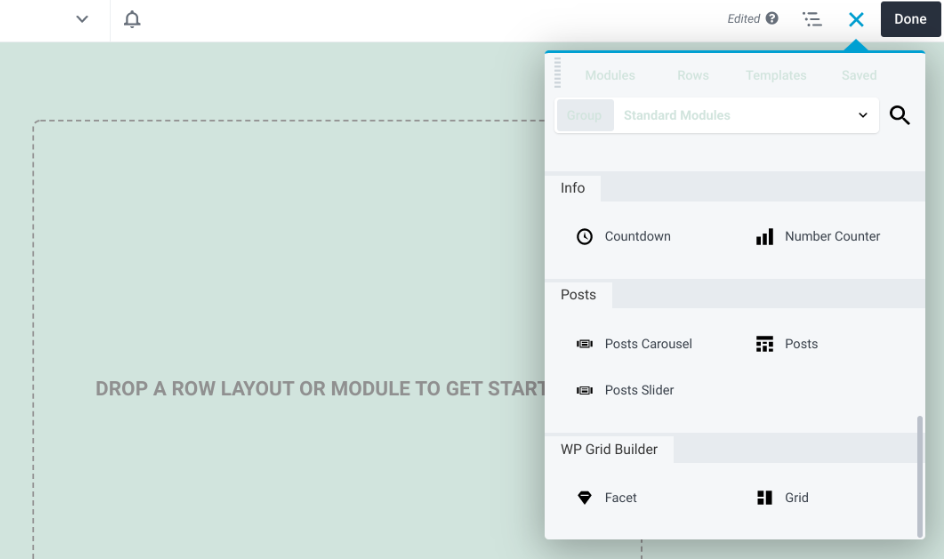
Task: Select the Facet module label
Action: [621, 498]
